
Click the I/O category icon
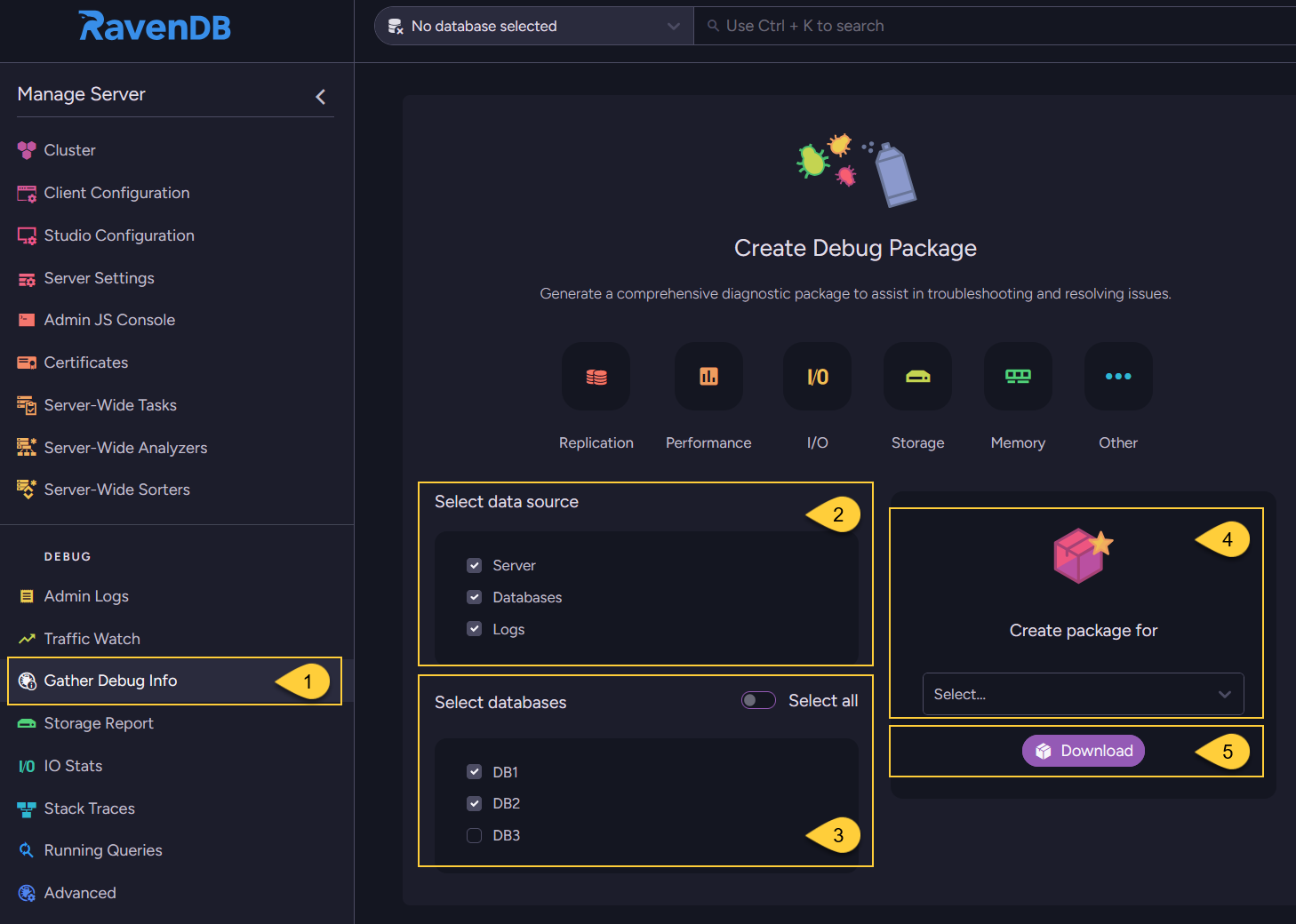[817, 377]
